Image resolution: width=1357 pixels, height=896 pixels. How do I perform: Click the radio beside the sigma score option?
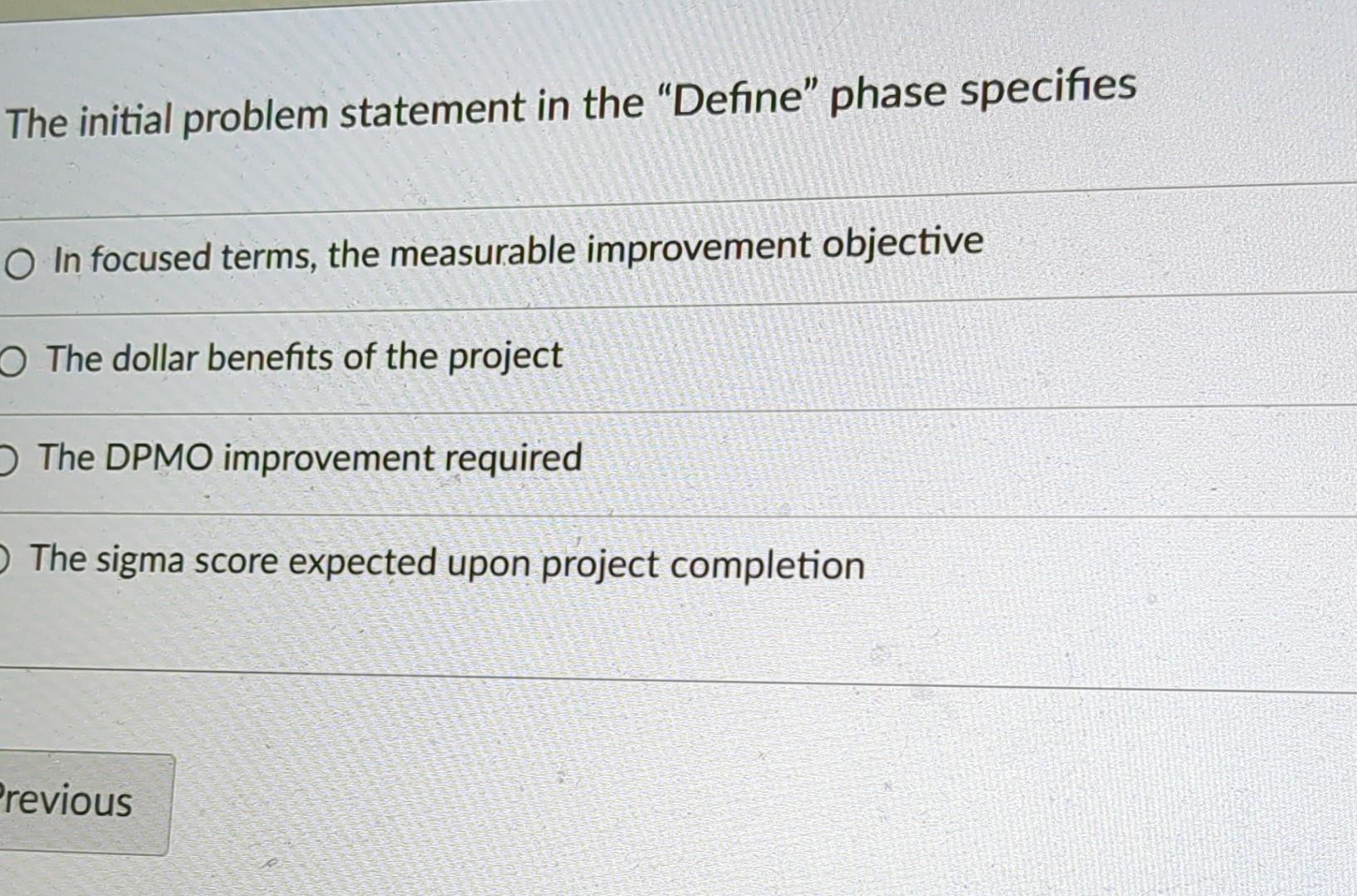tap(4, 560)
